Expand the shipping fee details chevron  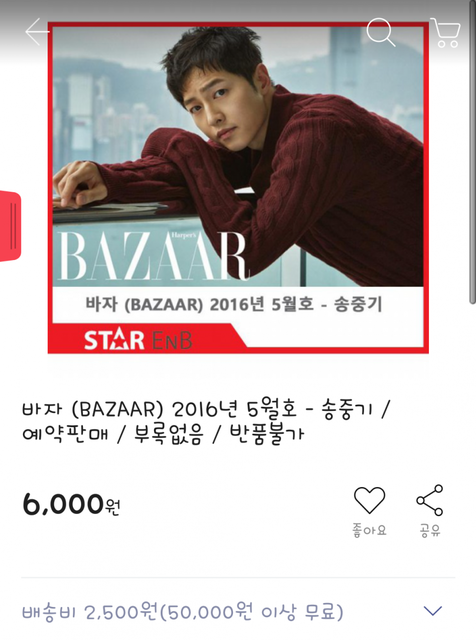433,611
